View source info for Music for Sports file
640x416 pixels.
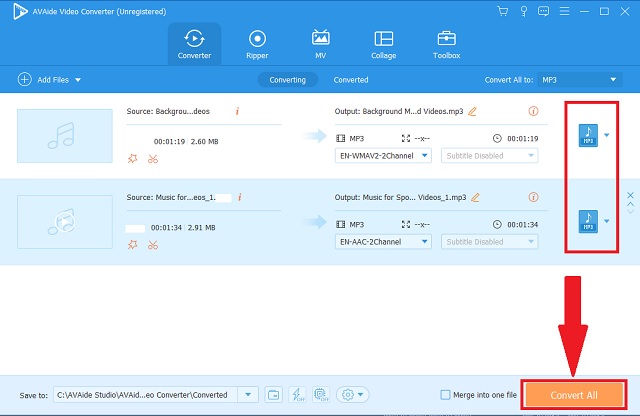(240, 197)
